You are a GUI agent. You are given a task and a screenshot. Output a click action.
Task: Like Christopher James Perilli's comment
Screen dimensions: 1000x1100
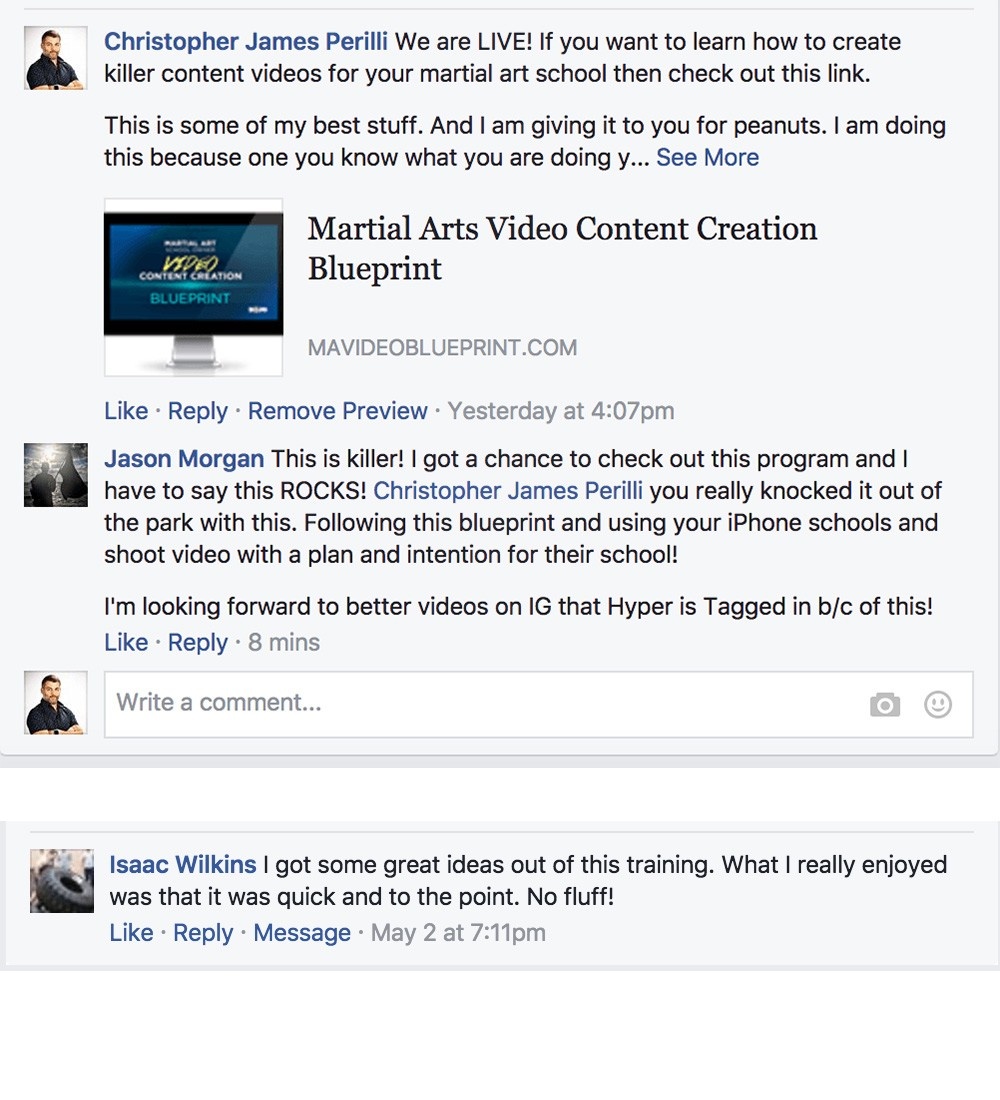tap(126, 410)
